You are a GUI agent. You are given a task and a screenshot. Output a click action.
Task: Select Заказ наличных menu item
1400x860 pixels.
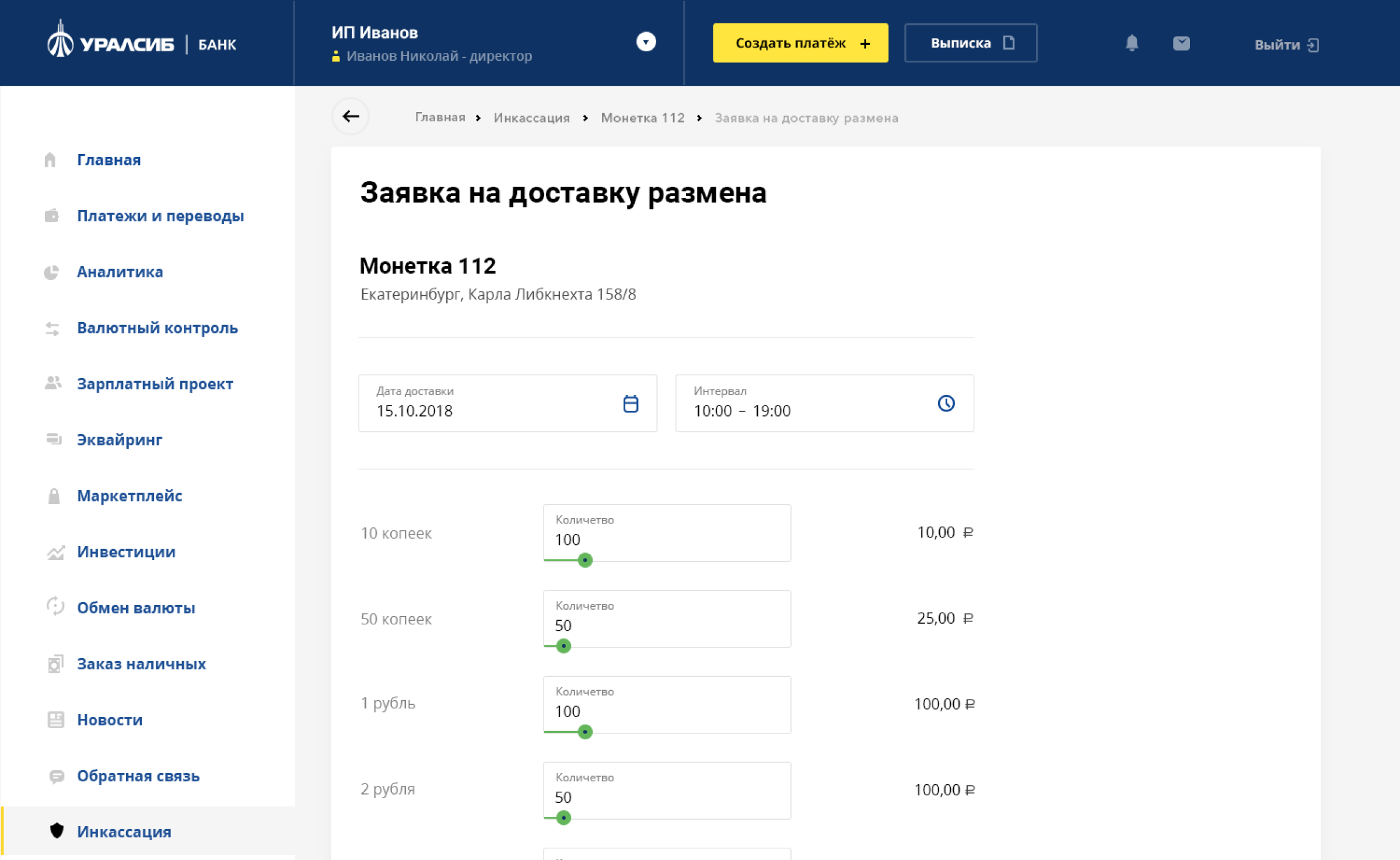(x=142, y=664)
